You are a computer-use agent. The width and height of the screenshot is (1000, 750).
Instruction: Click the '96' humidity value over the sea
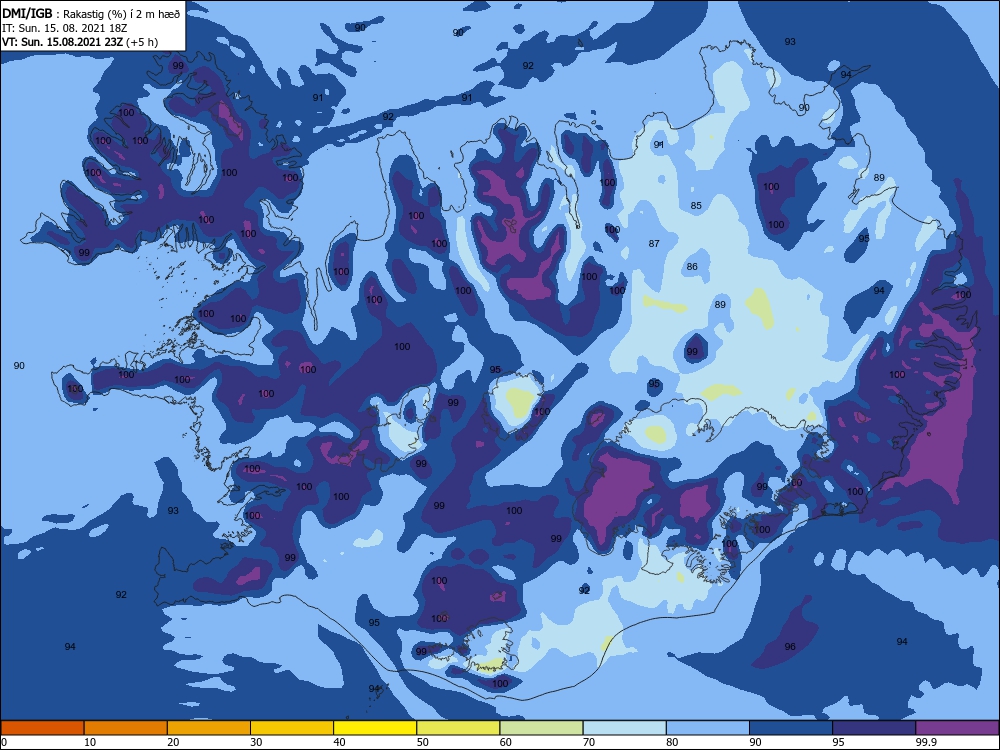tap(790, 647)
